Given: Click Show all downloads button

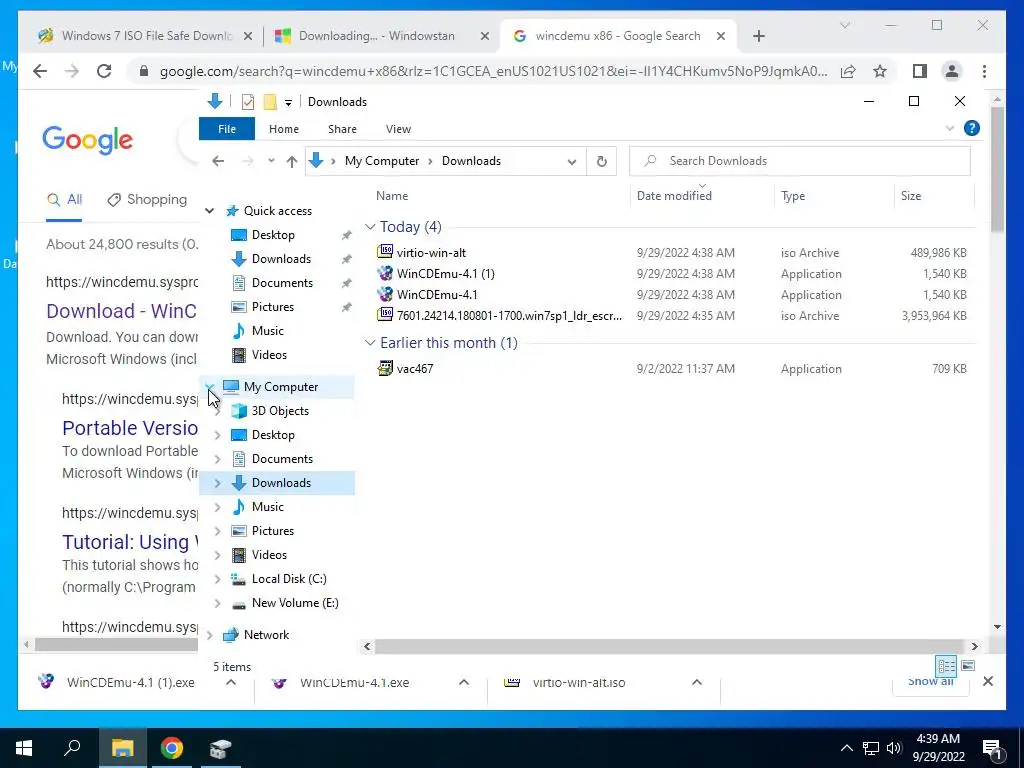Looking at the screenshot, I should click(930, 681).
